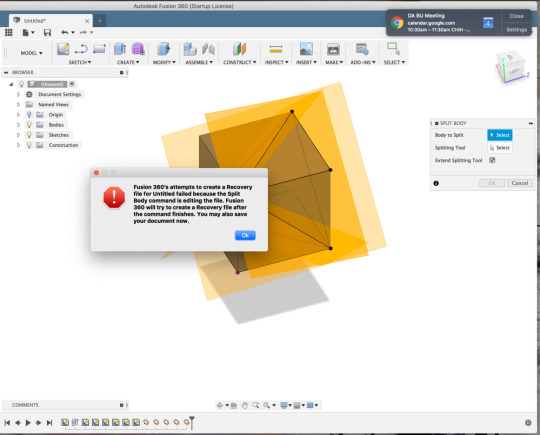Open the ASSEMBLE menu
This screenshot has width=540, height=435.
[199, 62]
